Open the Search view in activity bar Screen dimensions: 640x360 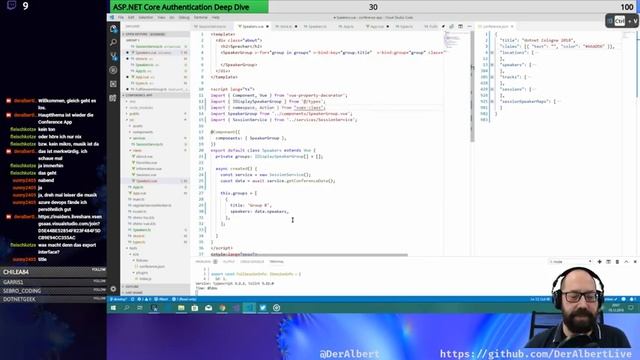point(113,42)
